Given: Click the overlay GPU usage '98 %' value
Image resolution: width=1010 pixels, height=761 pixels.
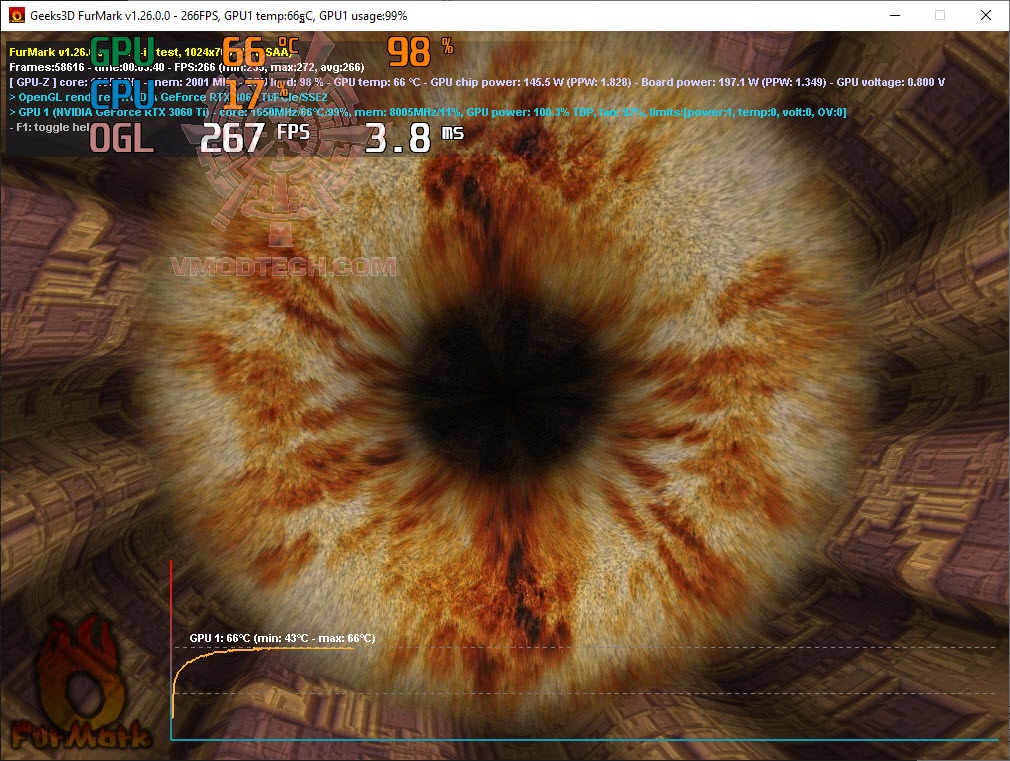Looking at the screenshot, I should pyautogui.click(x=421, y=52).
